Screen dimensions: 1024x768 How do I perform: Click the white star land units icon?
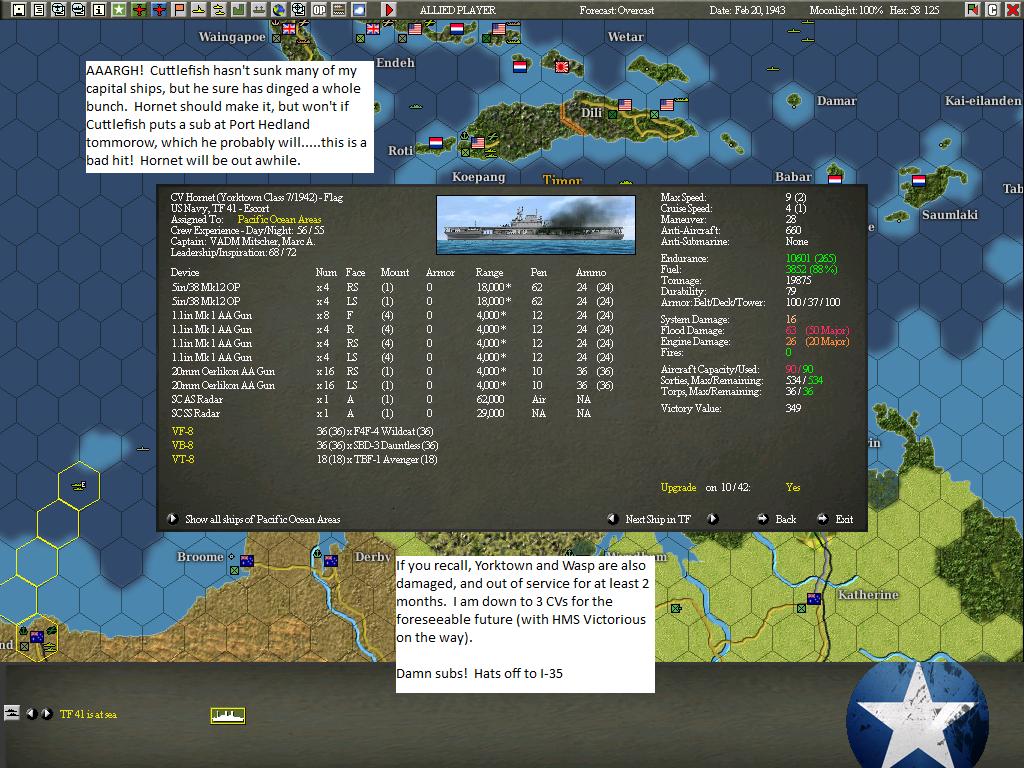[x=119, y=10]
